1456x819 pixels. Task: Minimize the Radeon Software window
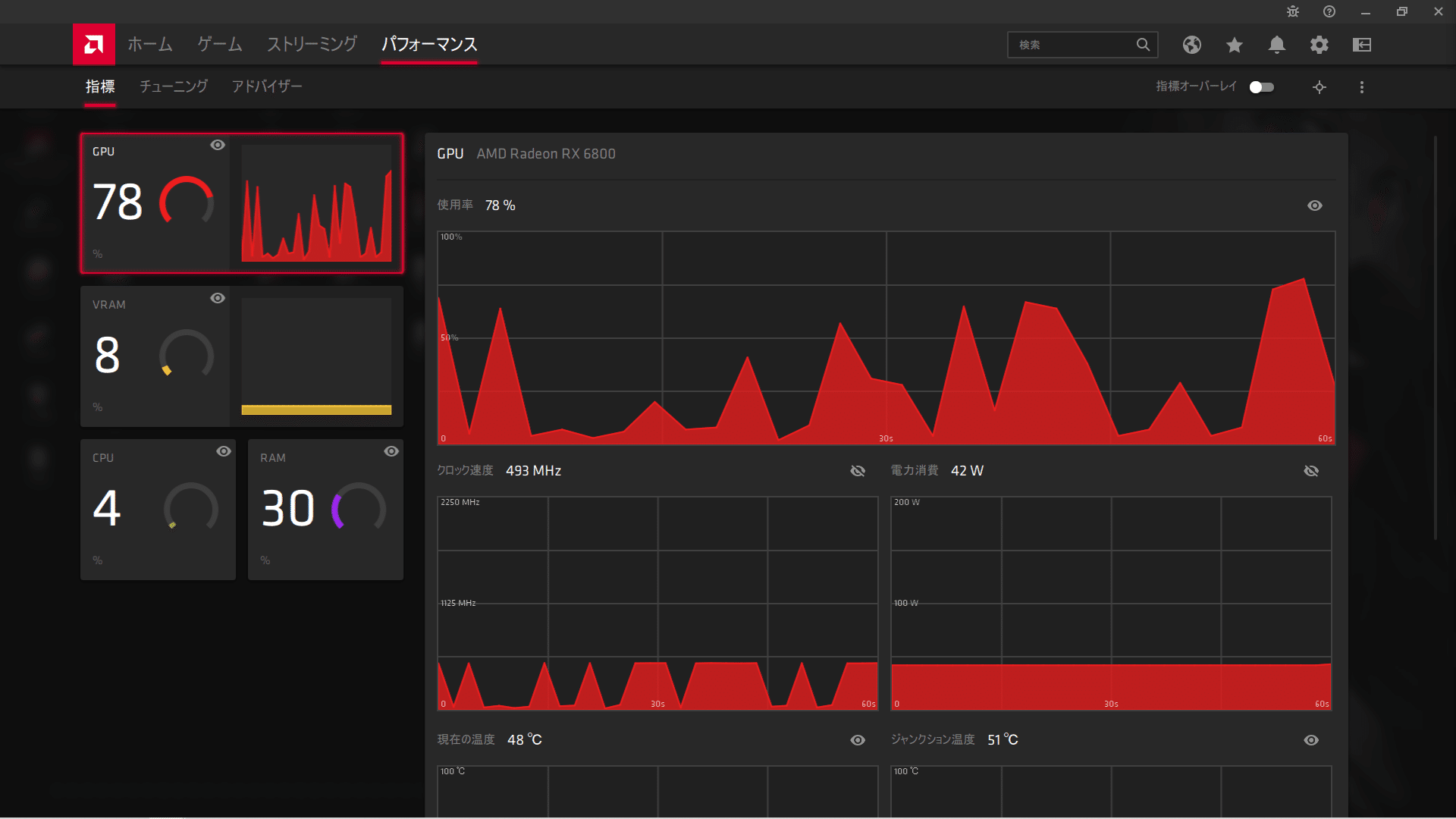point(1365,11)
